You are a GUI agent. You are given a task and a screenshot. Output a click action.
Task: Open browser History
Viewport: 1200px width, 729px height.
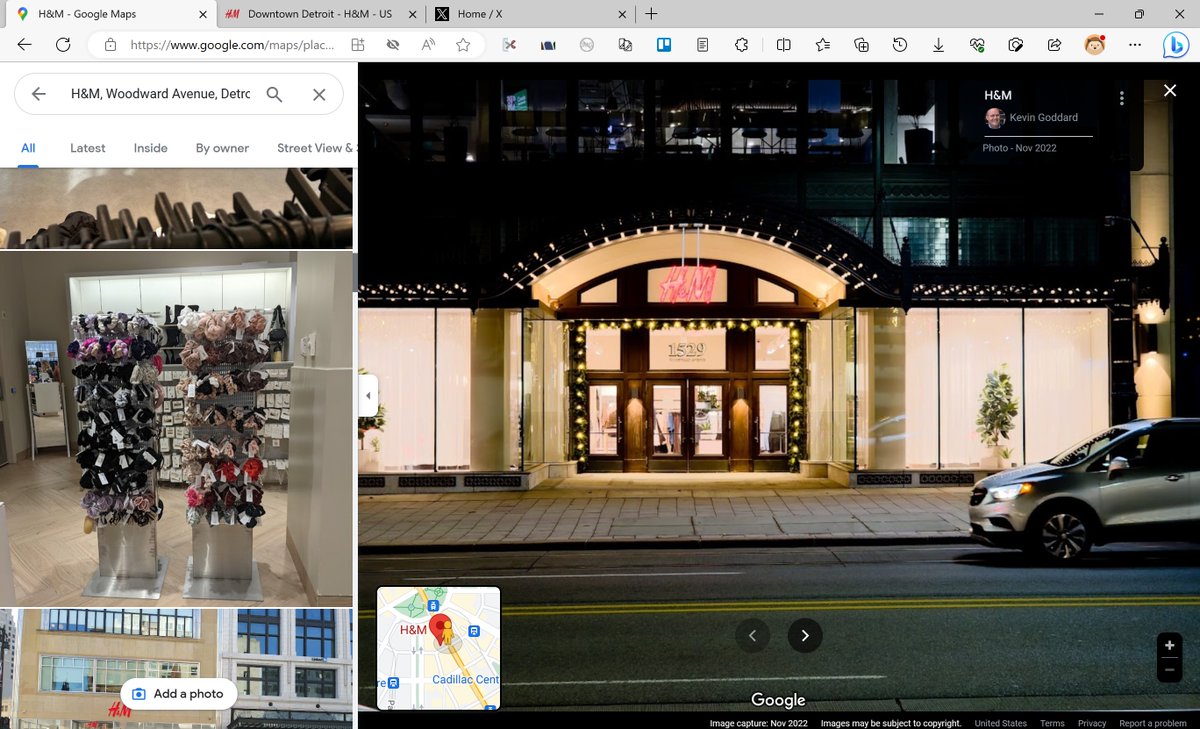click(900, 45)
